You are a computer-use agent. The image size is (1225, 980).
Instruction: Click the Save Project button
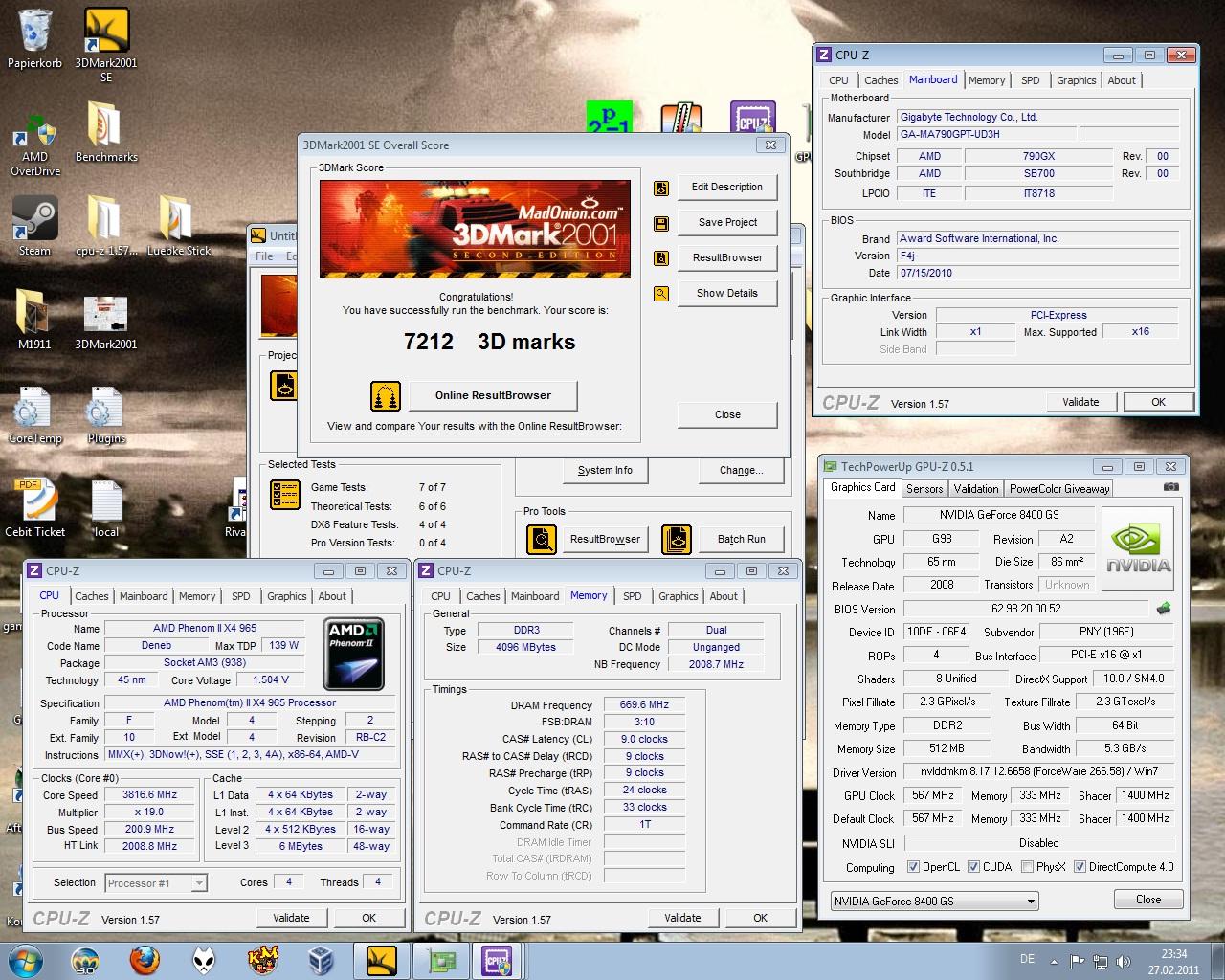pyautogui.click(x=727, y=223)
